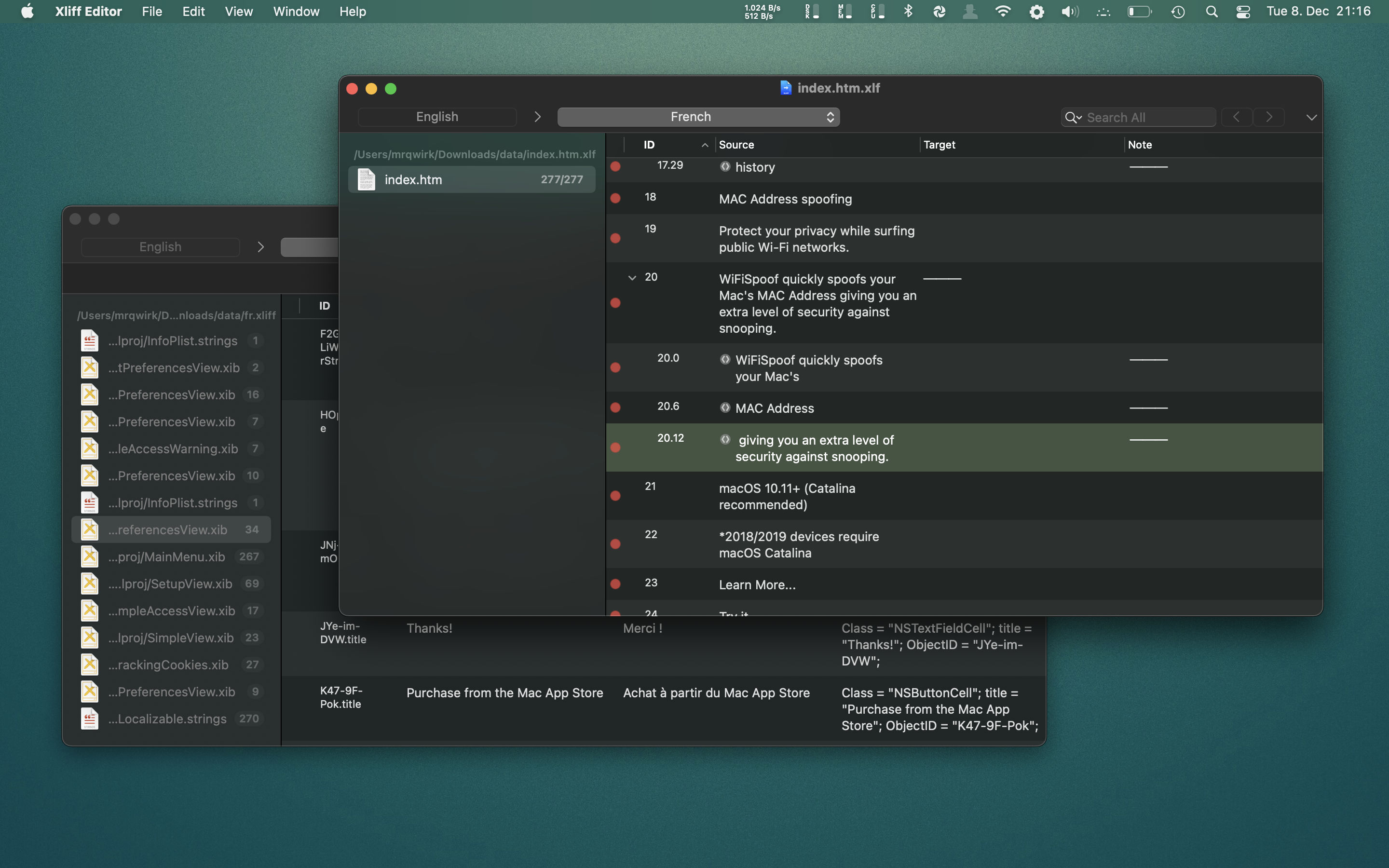Toggle red status dot for row 22
This screenshot has height=868, width=1389.
click(615, 543)
